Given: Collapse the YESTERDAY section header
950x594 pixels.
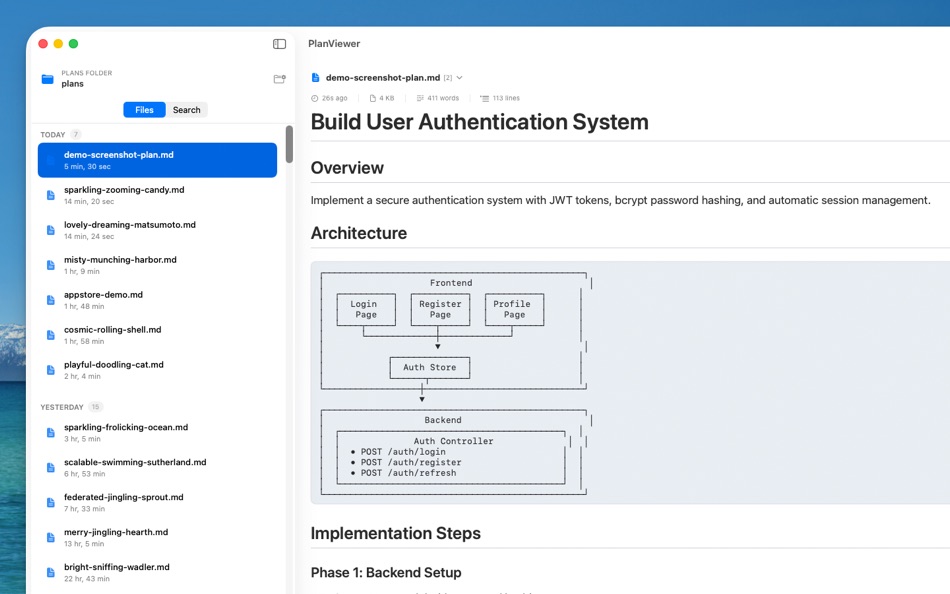Looking at the screenshot, I should point(62,407).
